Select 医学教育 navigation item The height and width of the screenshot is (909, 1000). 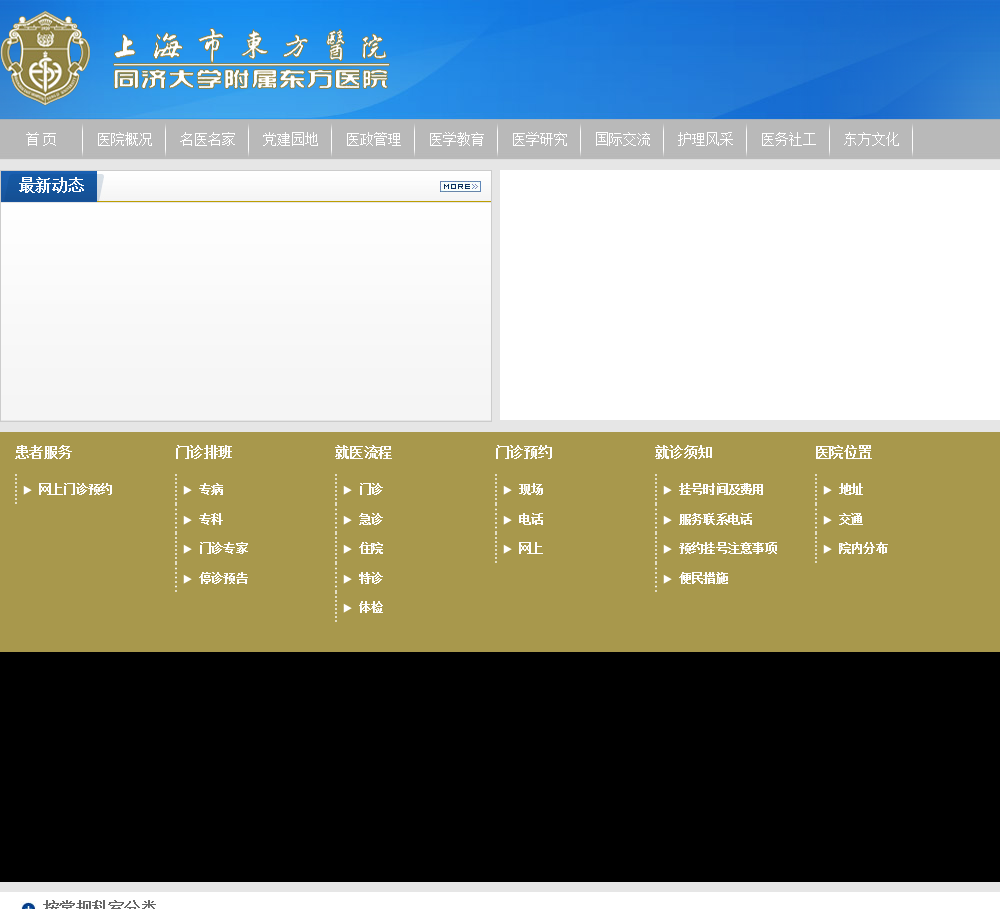click(456, 139)
